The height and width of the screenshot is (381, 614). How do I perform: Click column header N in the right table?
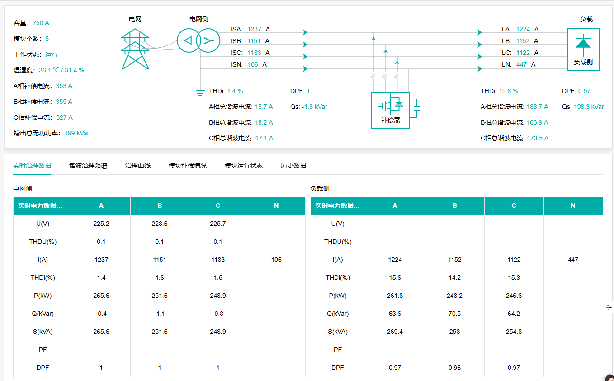(573, 206)
